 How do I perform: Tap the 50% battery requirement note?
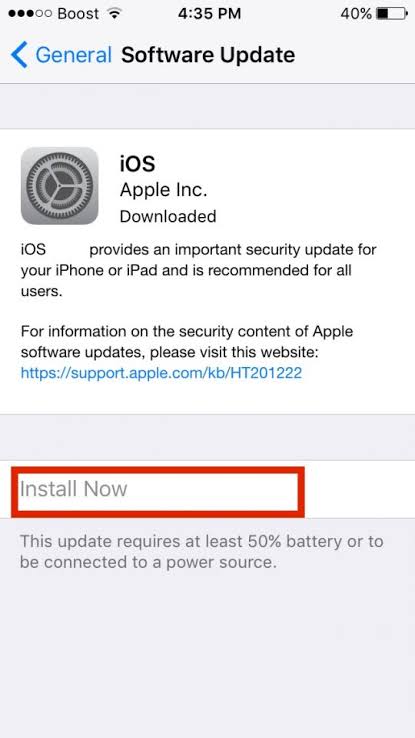coord(201,551)
